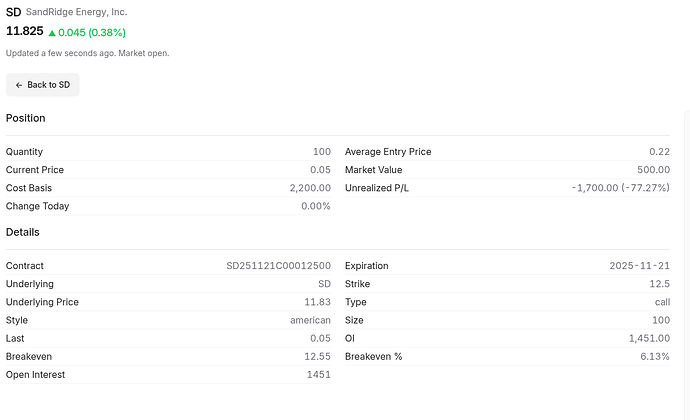Click the Underlying Price value 11.83

pos(317,302)
